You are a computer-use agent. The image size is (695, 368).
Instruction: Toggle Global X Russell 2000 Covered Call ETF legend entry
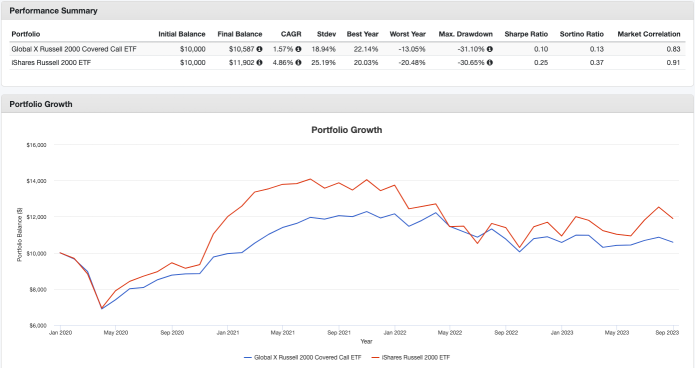tap(303, 357)
